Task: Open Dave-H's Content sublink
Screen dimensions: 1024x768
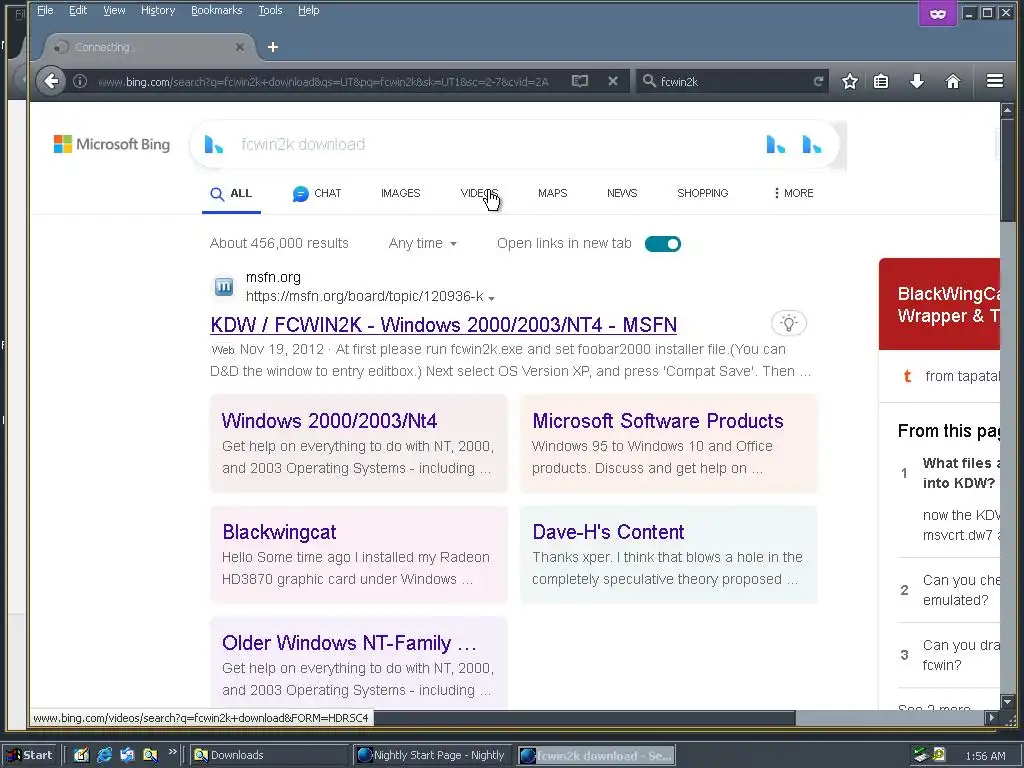Action: (608, 532)
